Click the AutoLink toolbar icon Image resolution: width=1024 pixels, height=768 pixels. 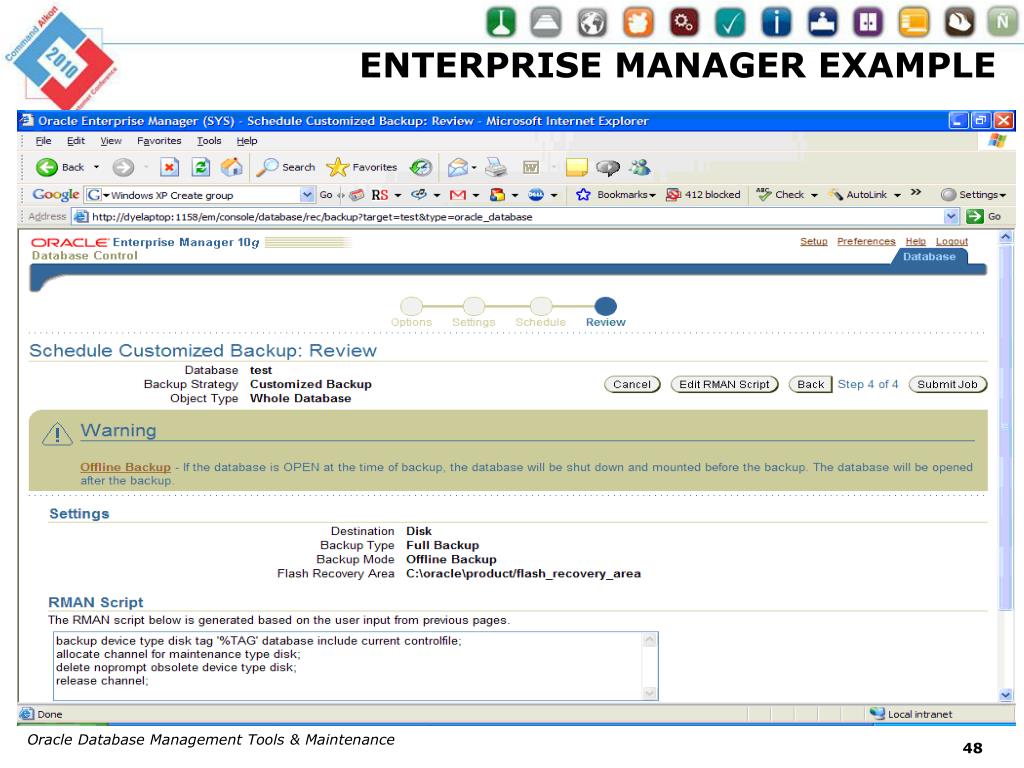(x=835, y=195)
